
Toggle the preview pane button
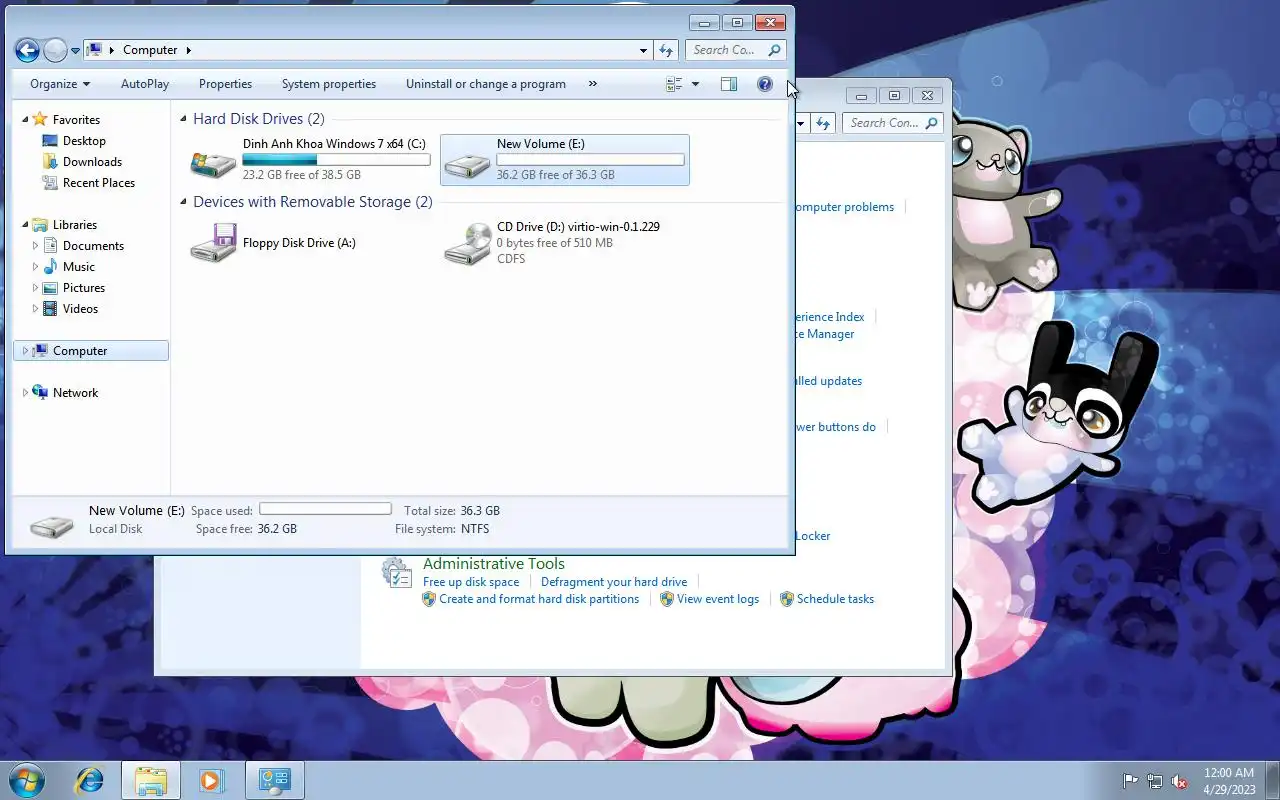pyautogui.click(x=729, y=84)
